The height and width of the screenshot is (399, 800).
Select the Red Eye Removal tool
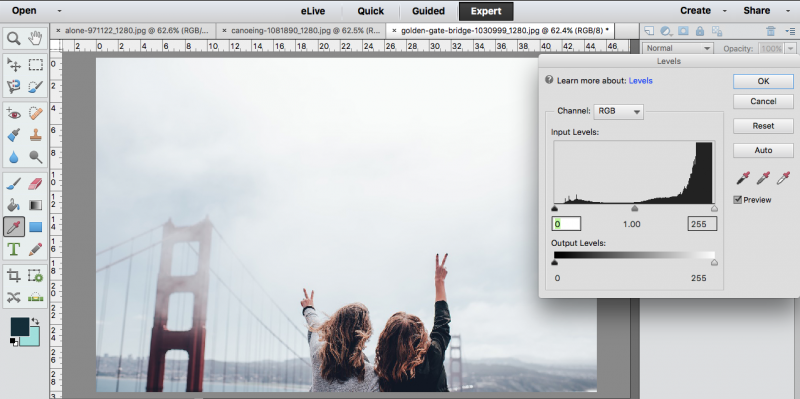[x=14, y=113]
